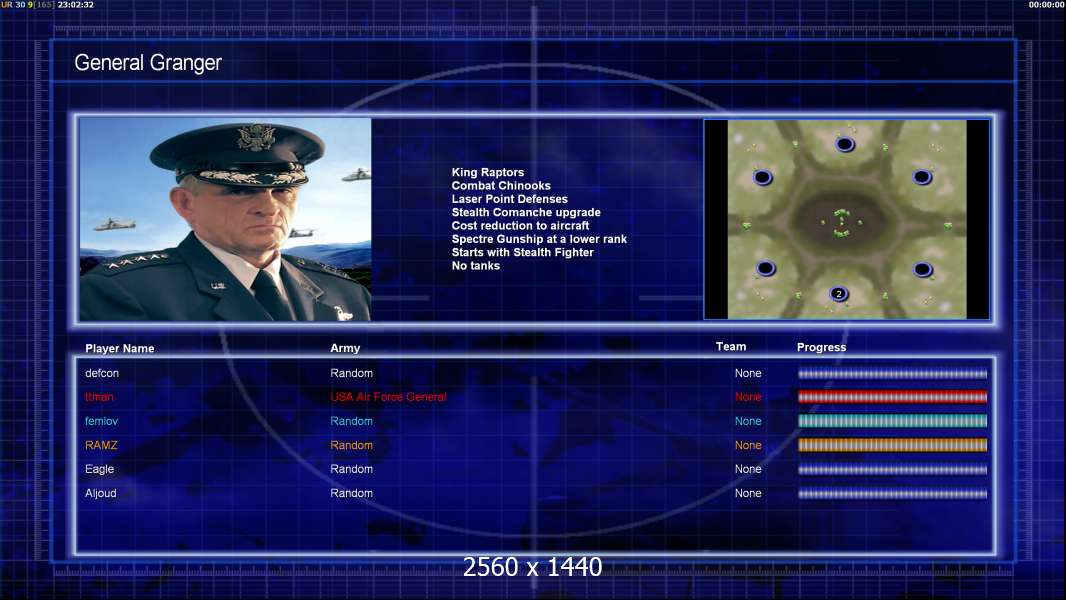Screen dimensions: 1066x600
Task: Choose the lower-left start position circle on minimap
Action: pos(766,268)
